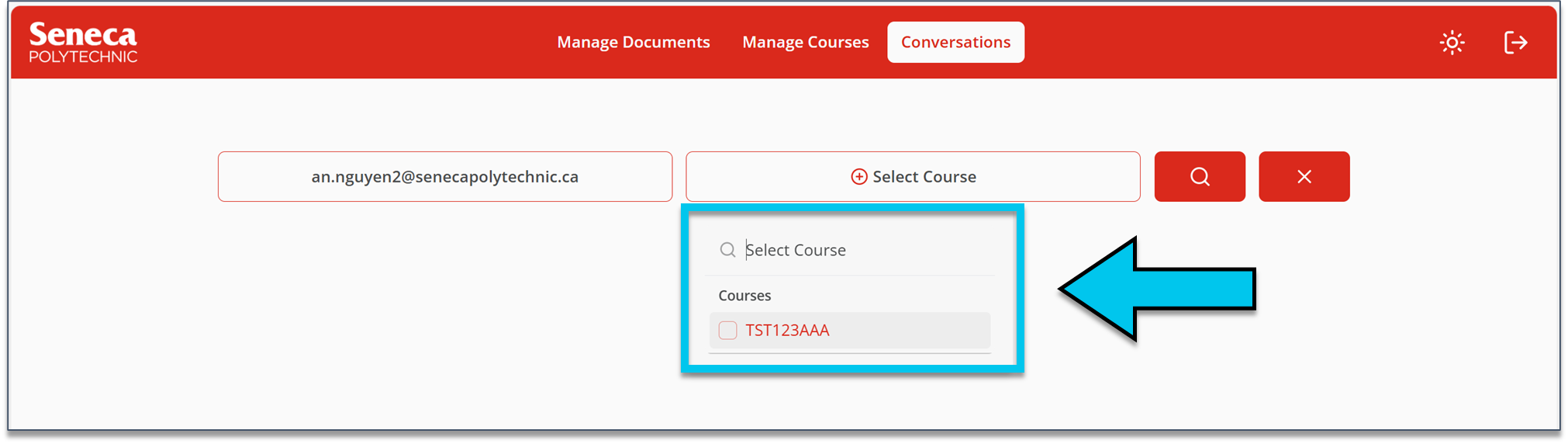1568x444 pixels.
Task: Click the logout icon
Action: click(x=1515, y=42)
